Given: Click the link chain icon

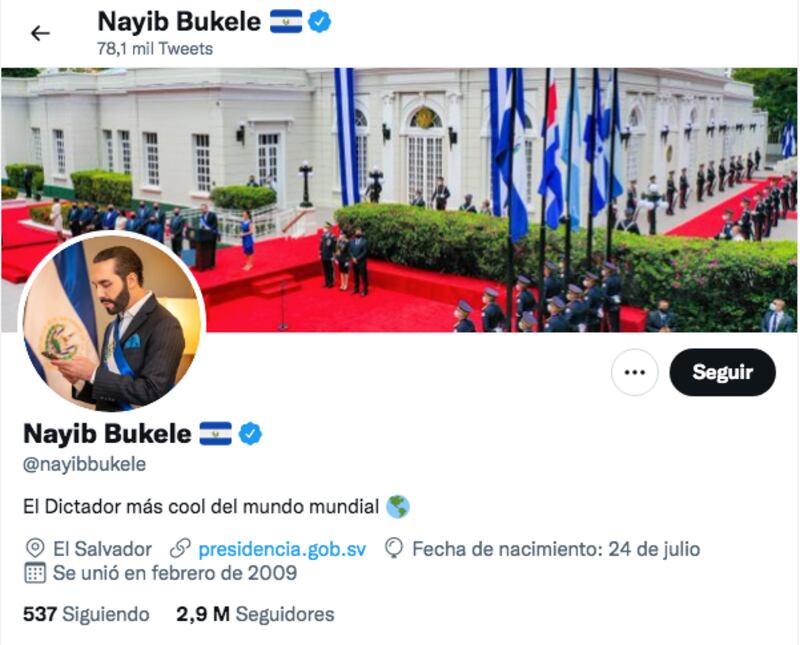Looking at the screenshot, I should click(180, 549).
